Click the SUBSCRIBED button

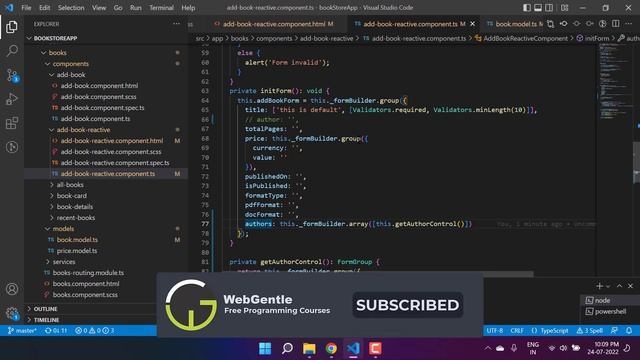[x=407, y=305]
